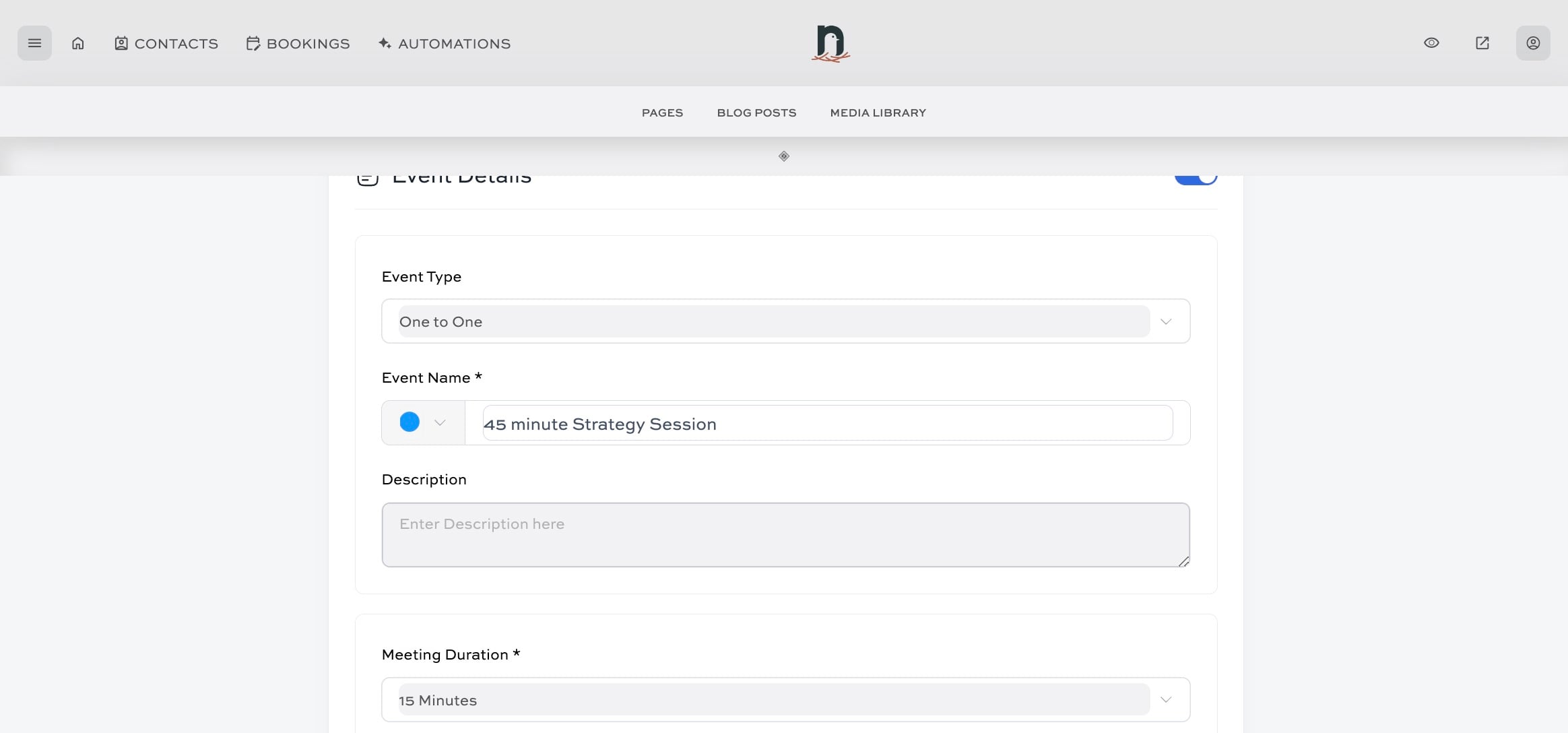Viewport: 1568px width, 733px height.
Task: Go to the home icon
Action: (x=78, y=43)
